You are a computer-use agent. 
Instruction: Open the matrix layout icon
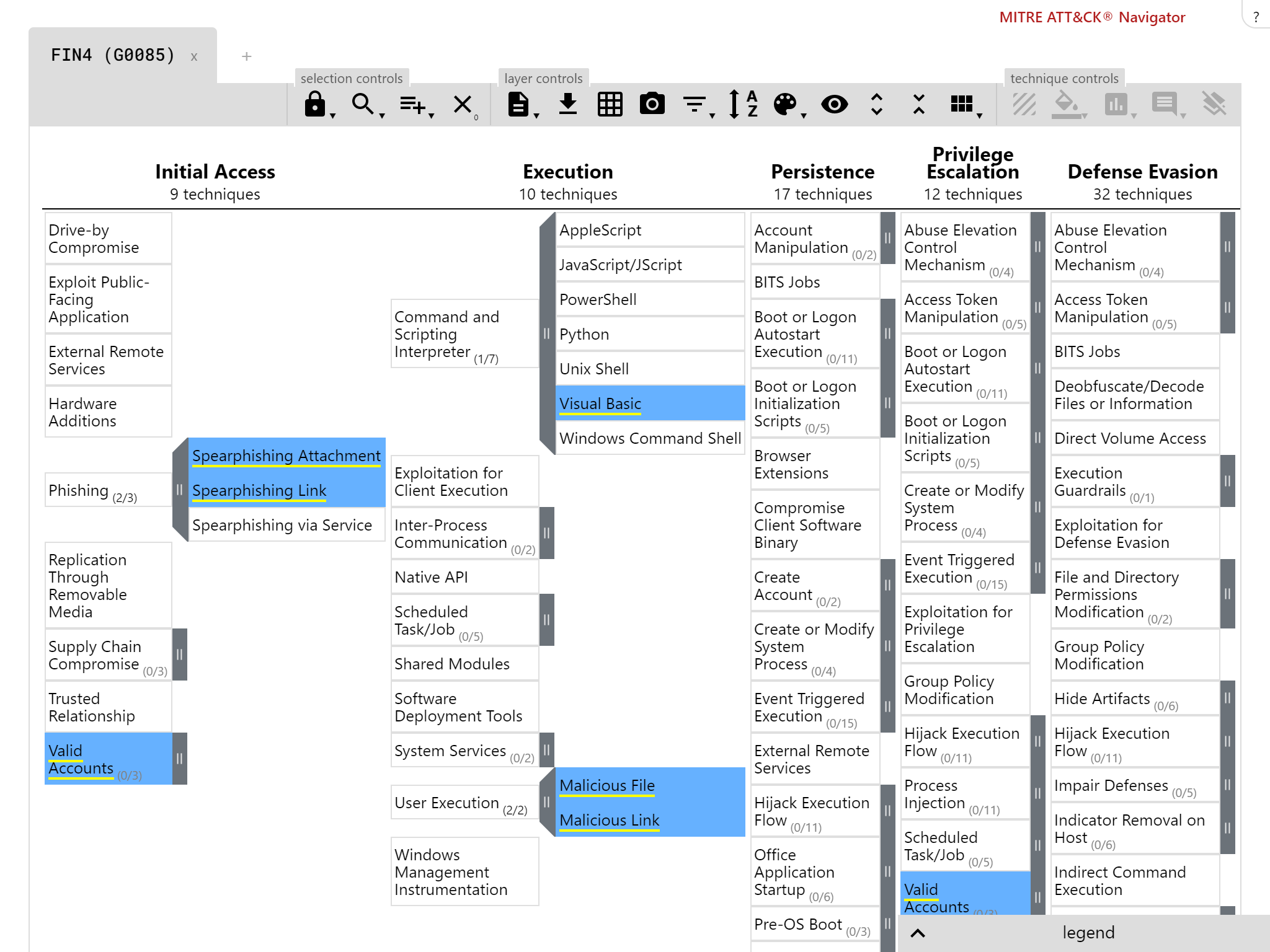[962, 104]
